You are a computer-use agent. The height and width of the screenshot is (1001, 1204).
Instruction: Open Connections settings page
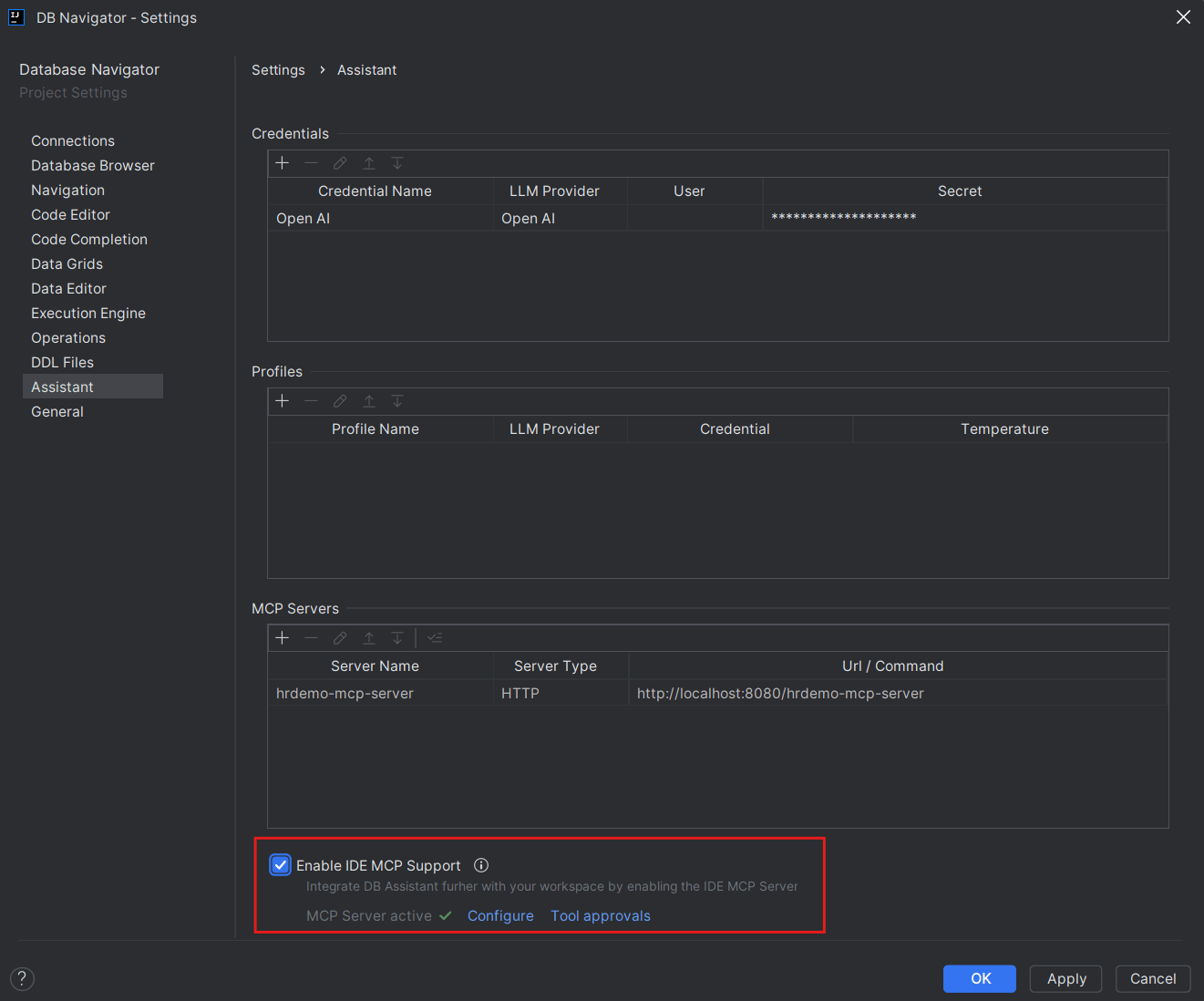pyautogui.click(x=73, y=141)
